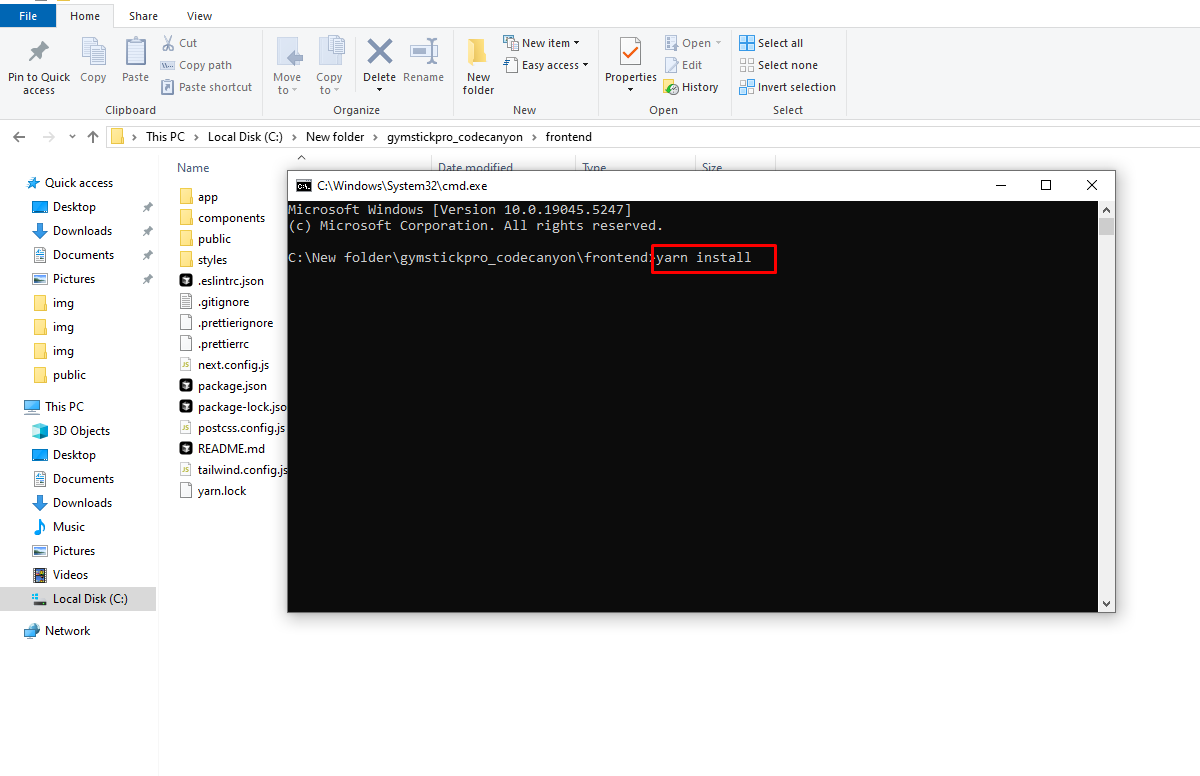Click Local Disk (C:) in breadcrumb
The image size is (1200, 776).
245,137
